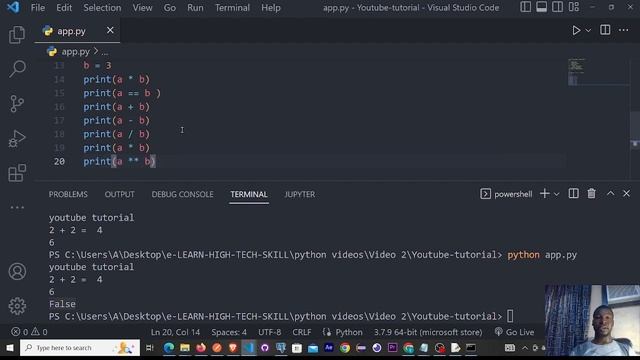Select the app.py editor tab
The height and width of the screenshot is (360, 640).
[77, 31]
